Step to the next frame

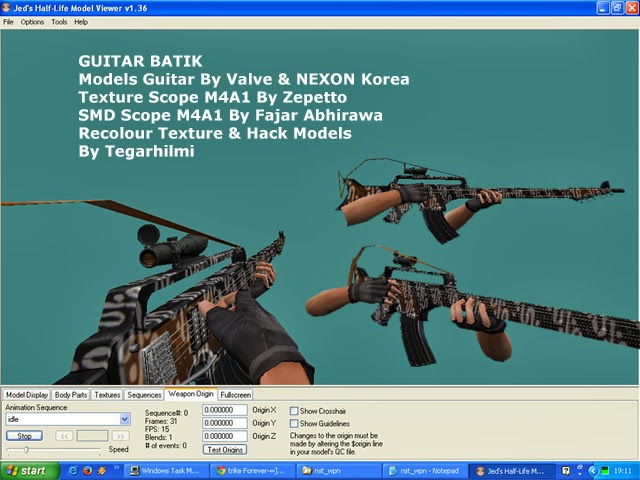point(120,436)
